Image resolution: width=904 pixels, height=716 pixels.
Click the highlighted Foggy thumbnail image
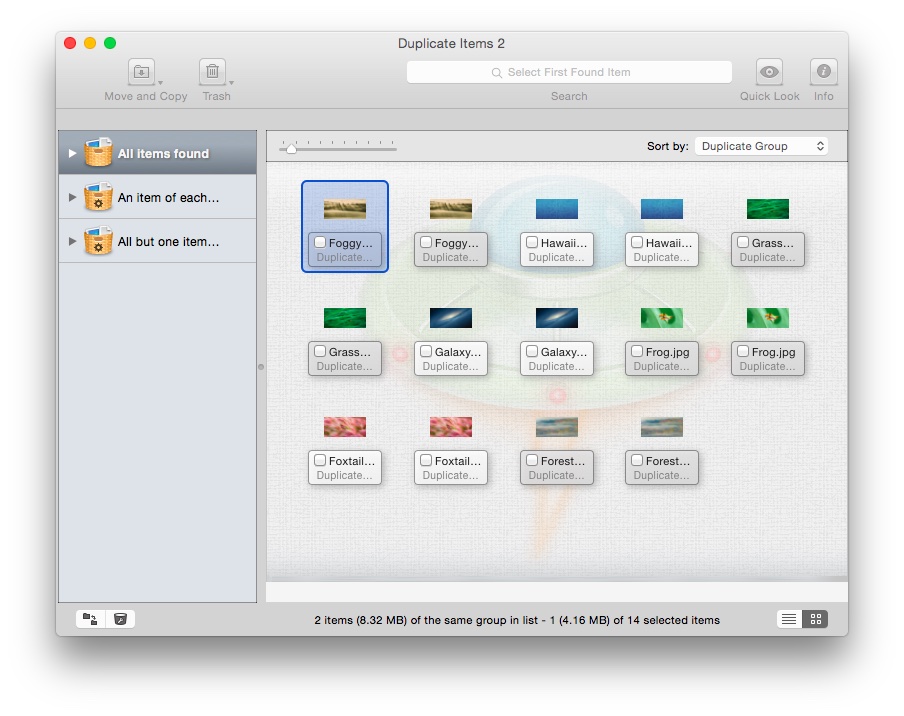coord(345,209)
